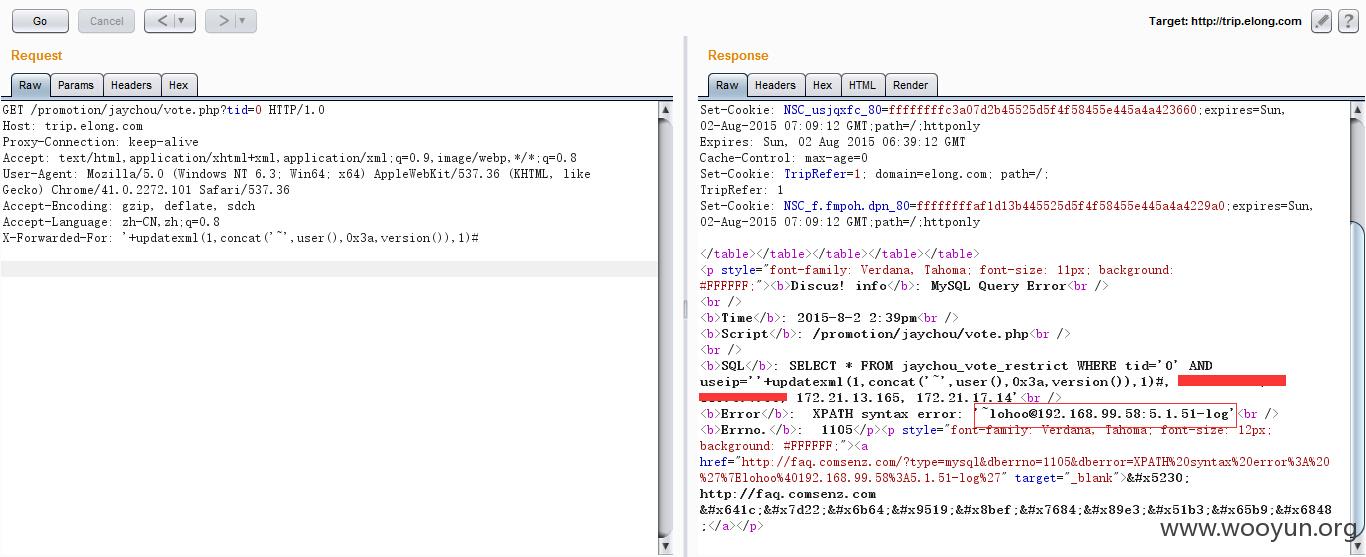
Task: Click the GET /promotion/jaychou/vote.php request line
Action: tap(163, 110)
